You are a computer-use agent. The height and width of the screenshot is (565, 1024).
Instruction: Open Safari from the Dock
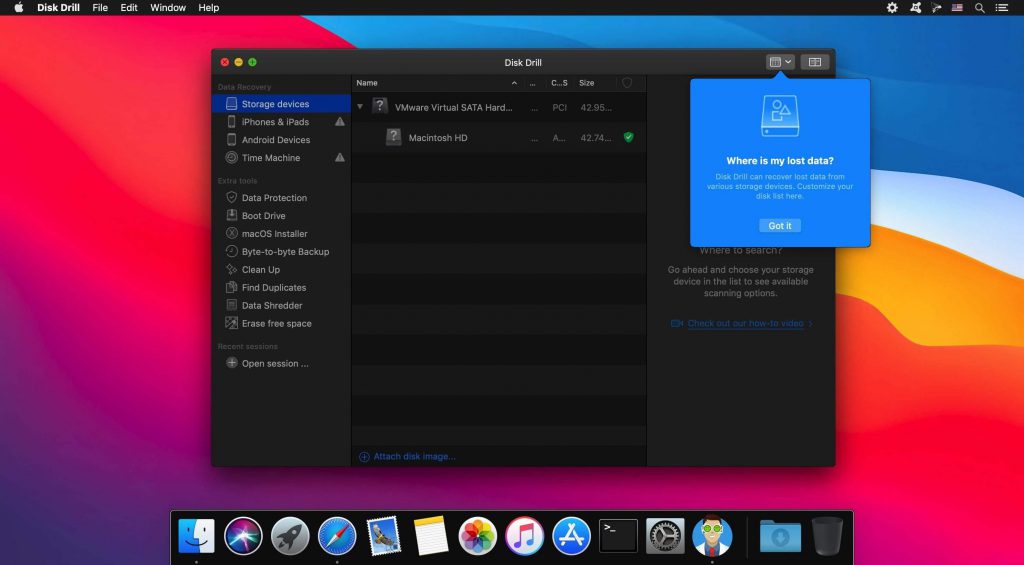(x=337, y=536)
